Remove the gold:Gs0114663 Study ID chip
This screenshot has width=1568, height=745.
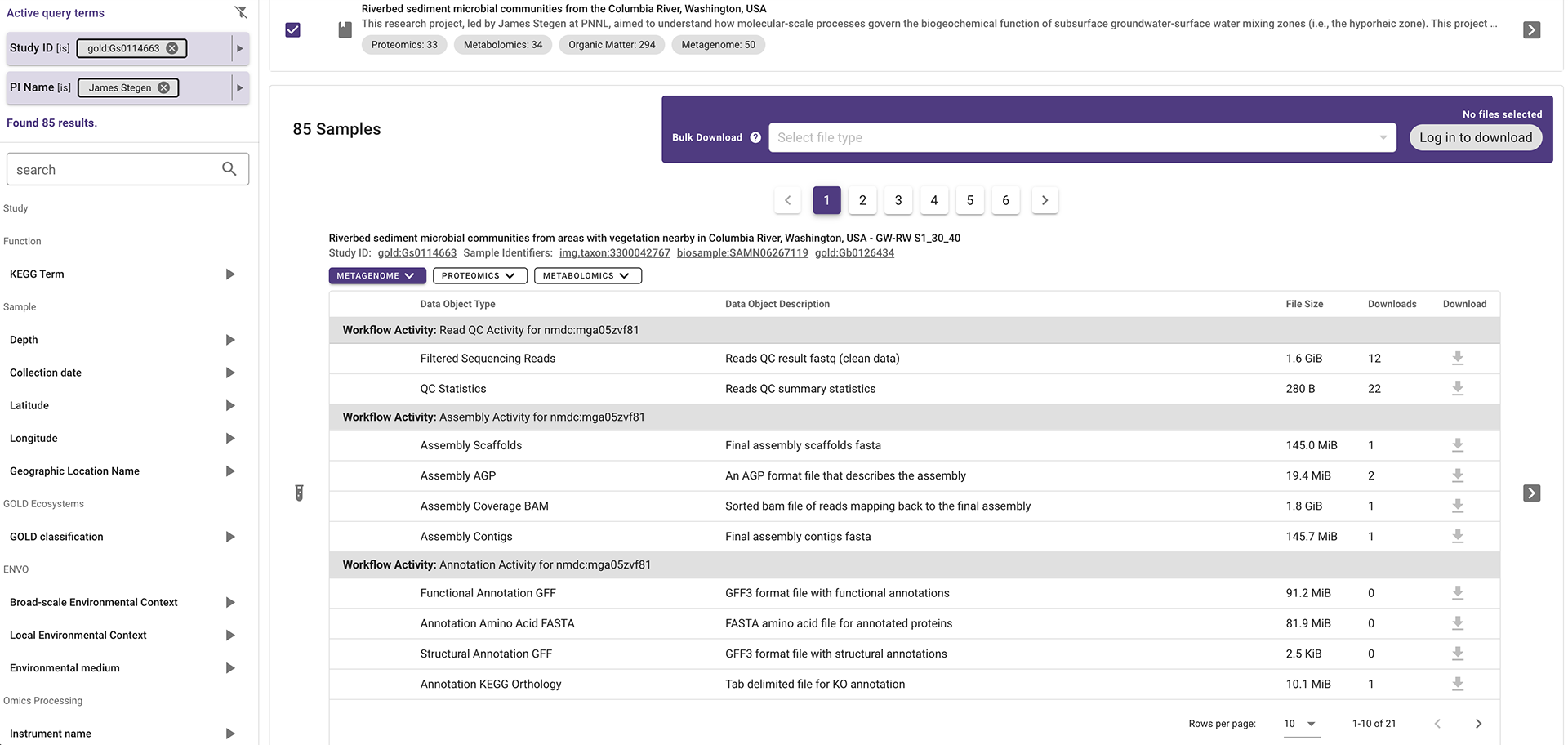(172, 48)
